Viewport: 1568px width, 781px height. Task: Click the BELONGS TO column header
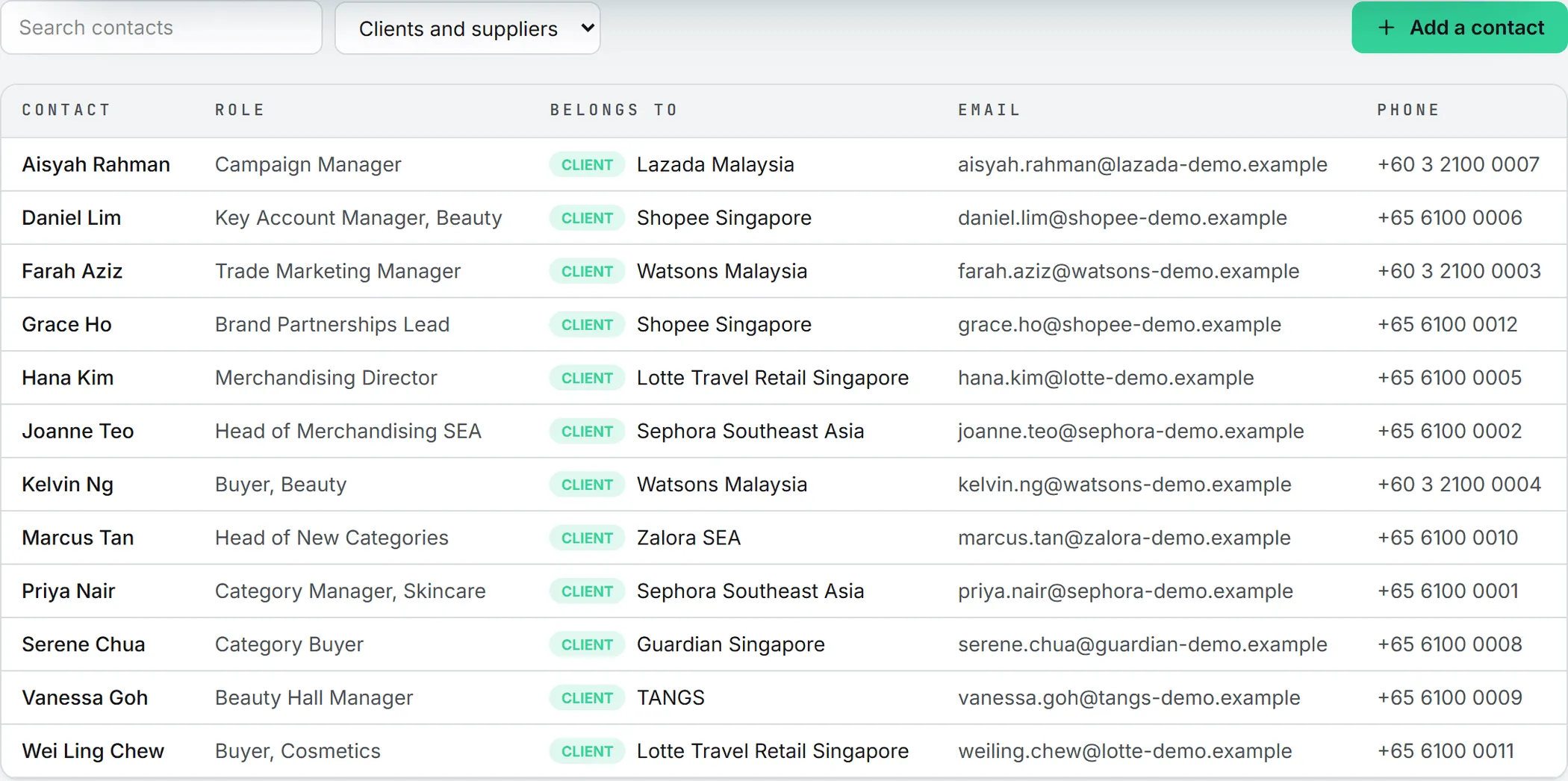click(614, 110)
